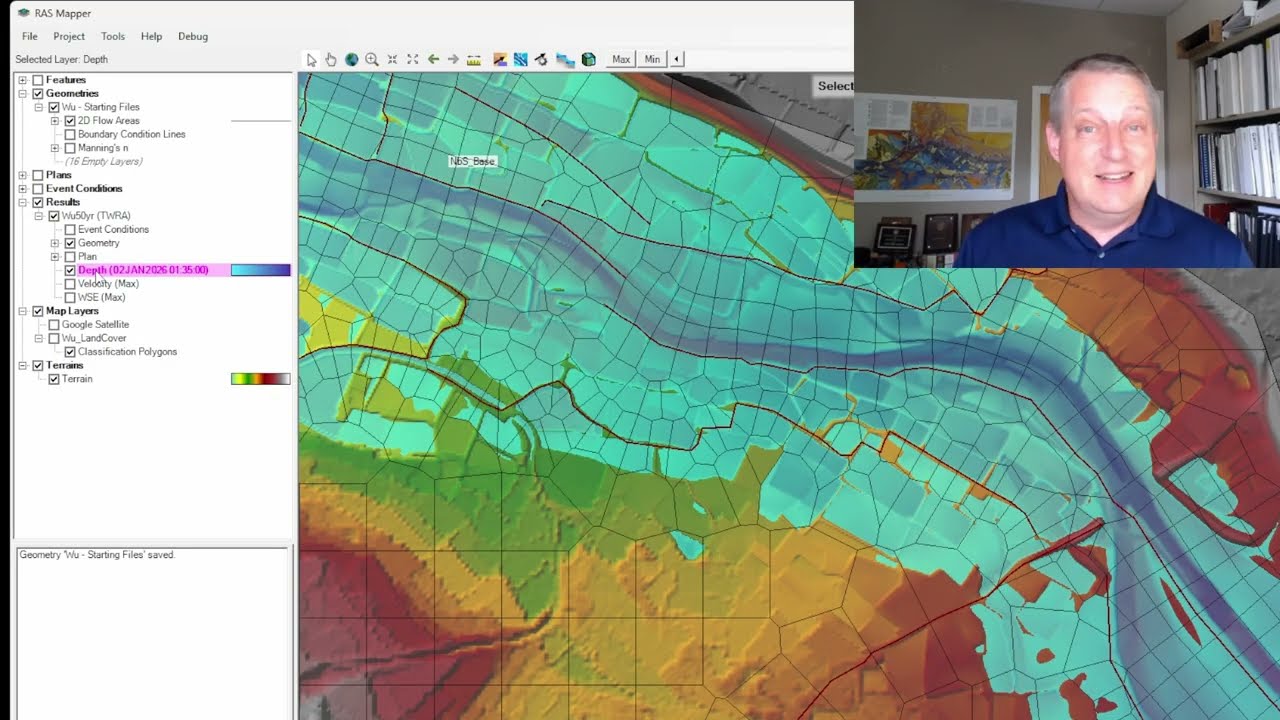Open the Debug menu
Screen dimensions: 1280x720
[193, 36]
